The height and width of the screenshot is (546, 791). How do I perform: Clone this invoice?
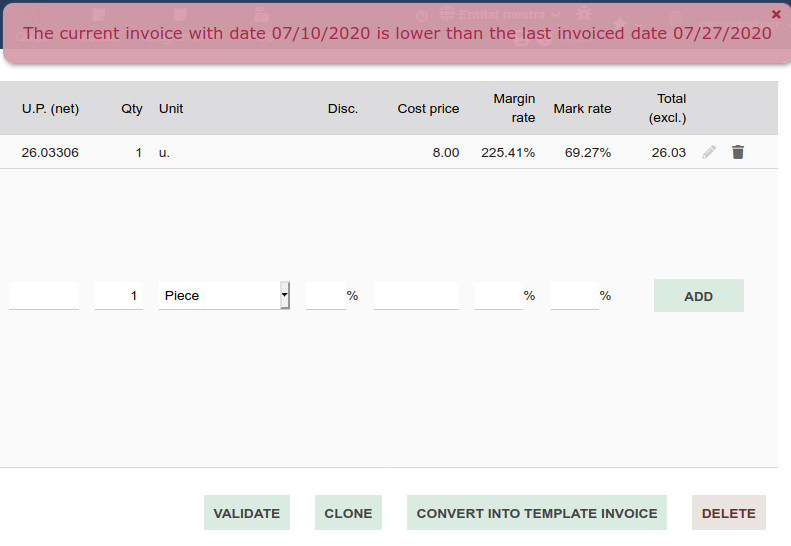click(x=348, y=513)
